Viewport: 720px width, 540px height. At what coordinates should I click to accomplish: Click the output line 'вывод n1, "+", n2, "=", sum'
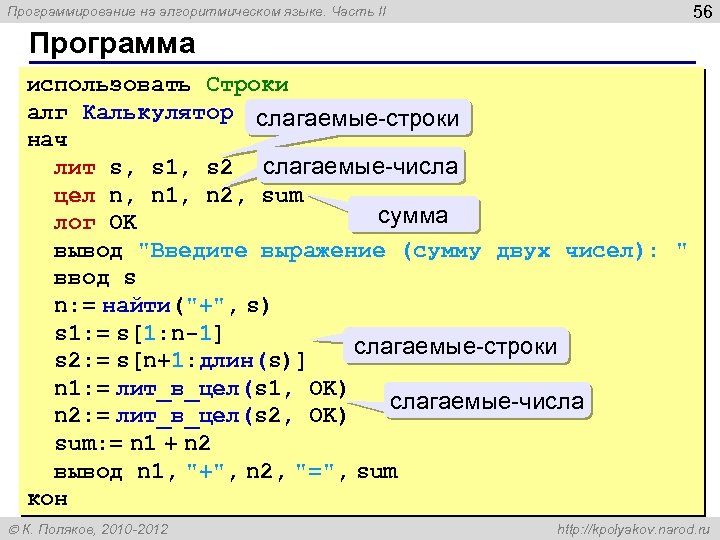click(x=225, y=472)
